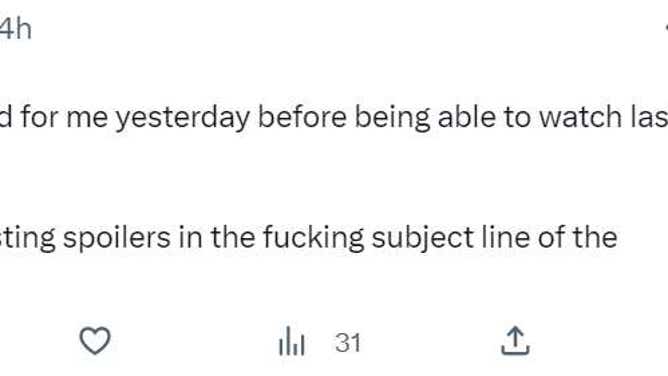
Task: Click the words 'in the' on second line
Action: [216, 237]
